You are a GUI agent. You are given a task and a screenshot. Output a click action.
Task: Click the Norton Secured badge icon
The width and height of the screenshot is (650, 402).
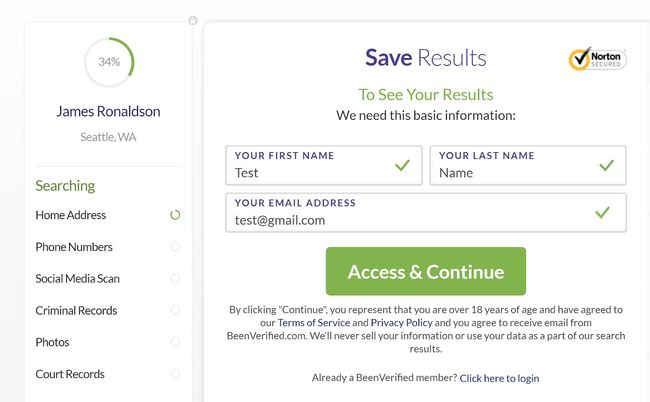(x=597, y=59)
